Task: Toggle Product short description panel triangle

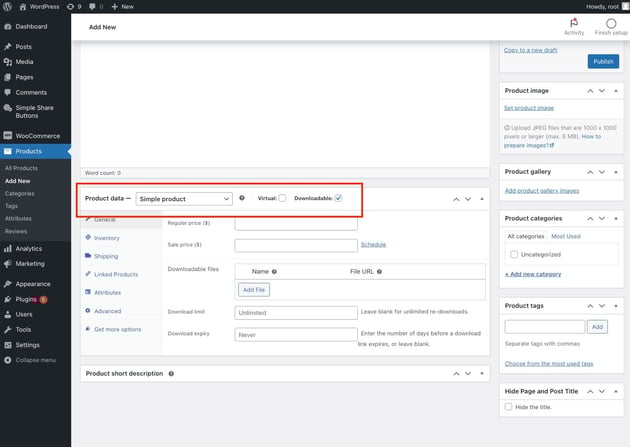Action: 482,374
